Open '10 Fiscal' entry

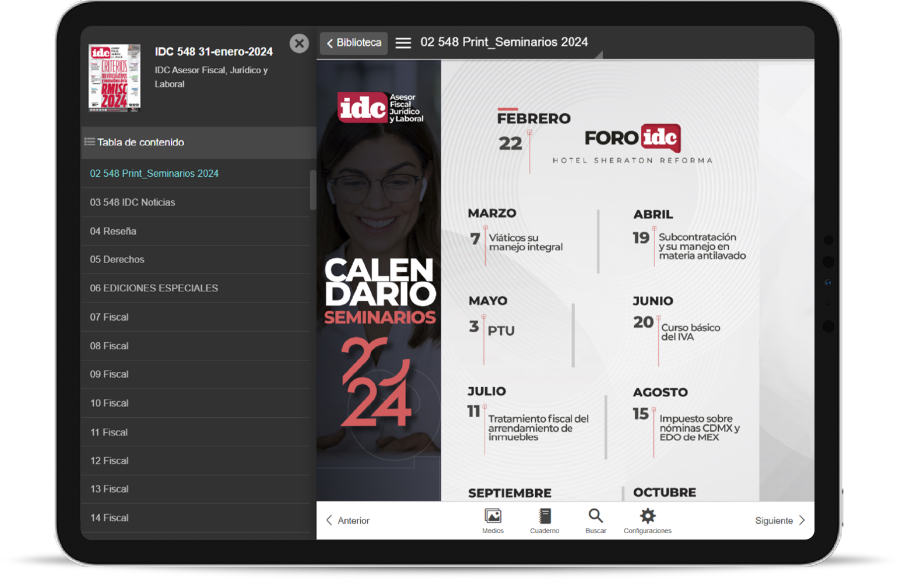point(196,403)
